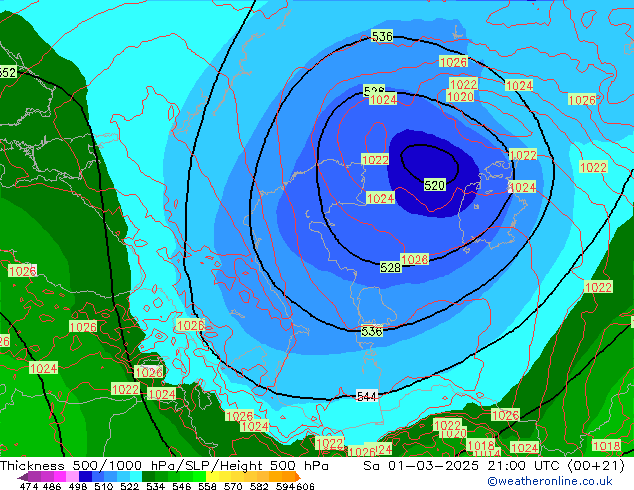Click the legend value 558
Image resolution: width=634 pixels, height=490 pixels.
pyautogui.click(x=207, y=486)
